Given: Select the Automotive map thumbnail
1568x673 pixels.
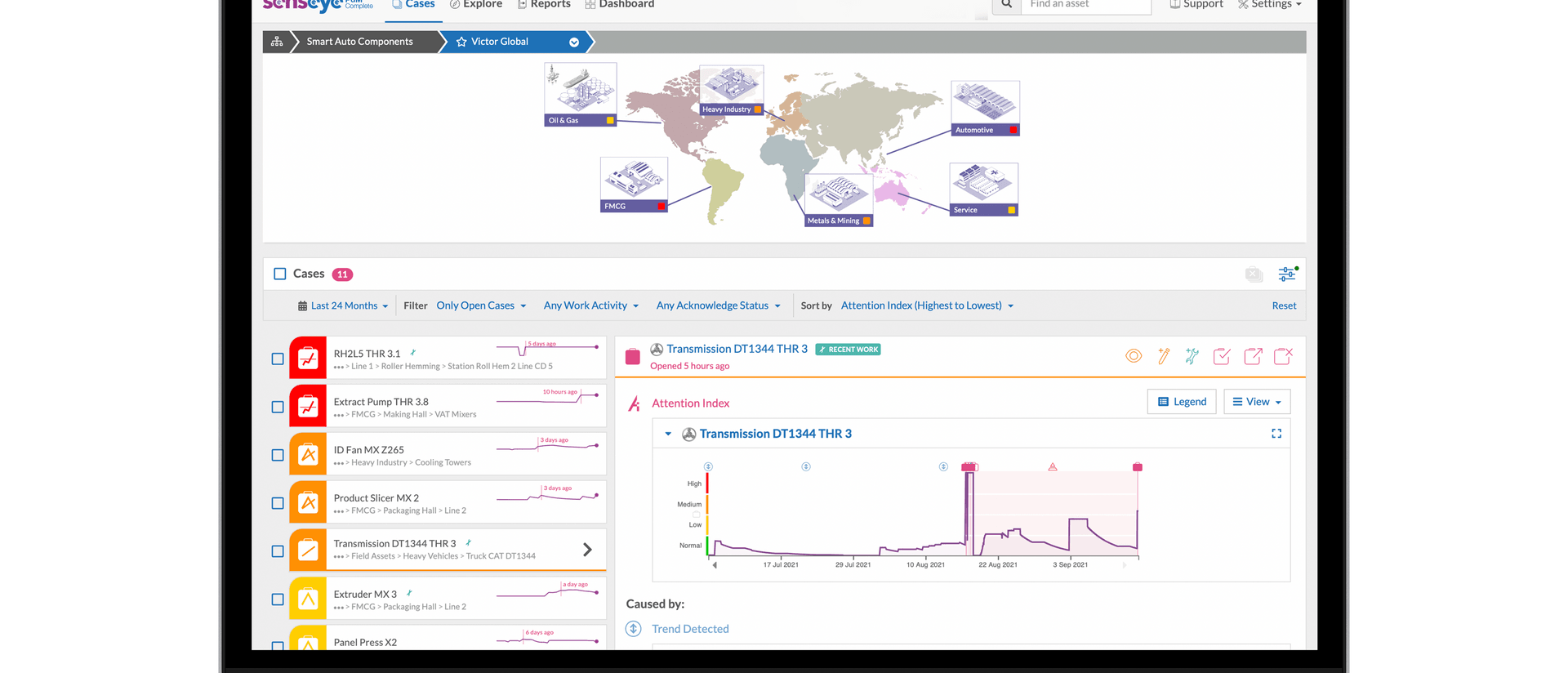Looking at the screenshot, I should tap(985, 108).
